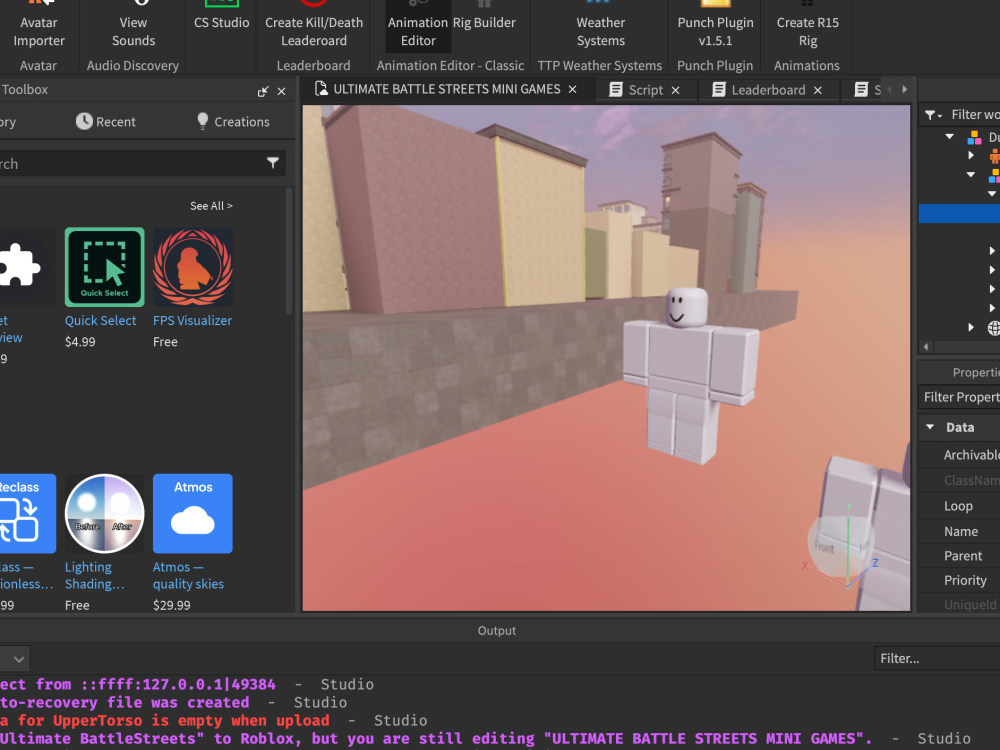Click the Explorer horizontal scroll left arrow

pos(926,347)
